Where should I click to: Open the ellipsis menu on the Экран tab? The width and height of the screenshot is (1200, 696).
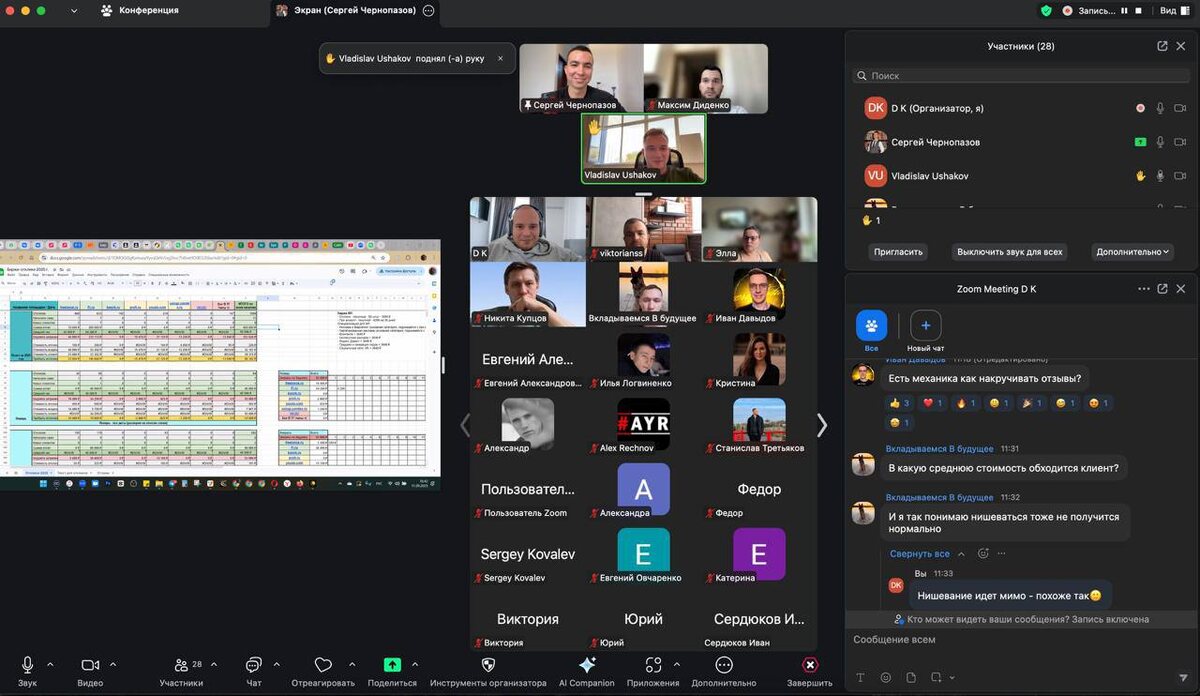[x=429, y=10]
